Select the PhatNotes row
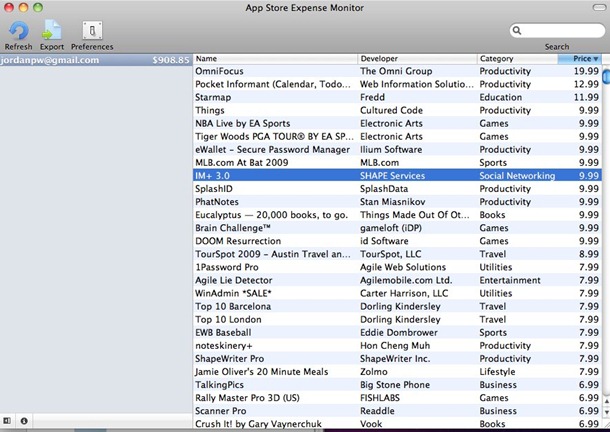This screenshot has width=610, height=432. [x=397, y=202]
